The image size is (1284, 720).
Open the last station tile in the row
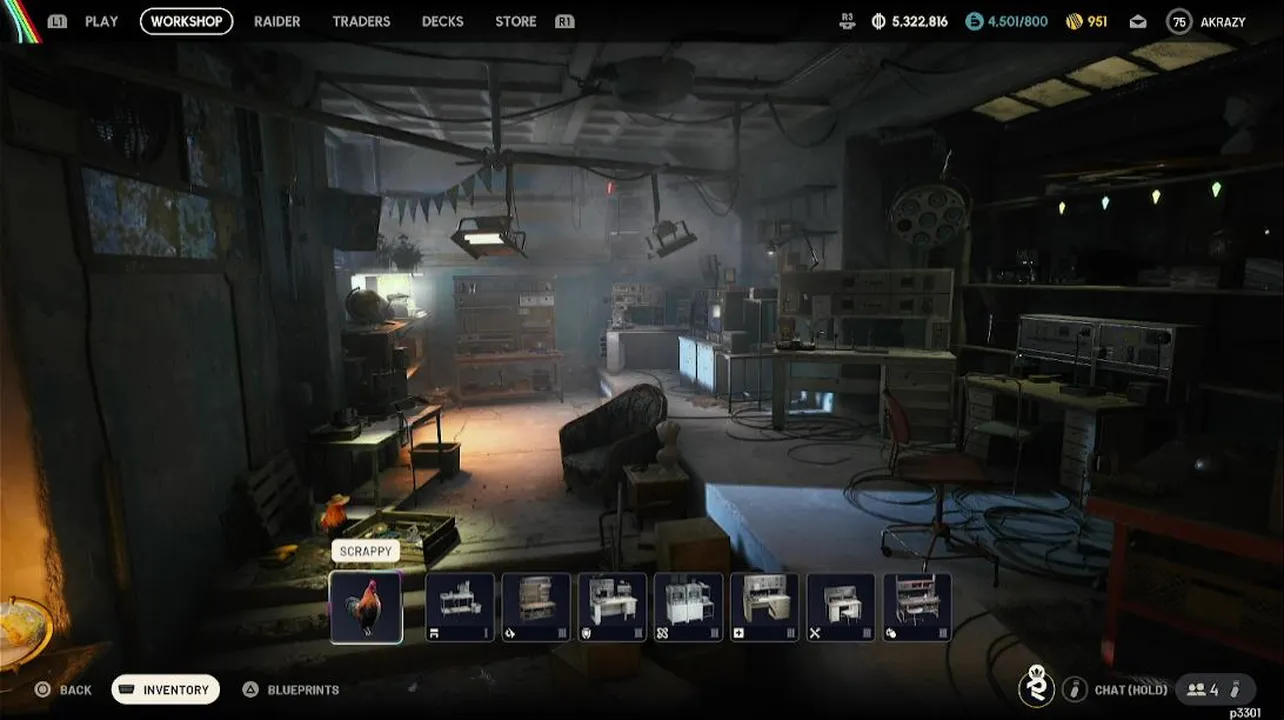(917, 607)
